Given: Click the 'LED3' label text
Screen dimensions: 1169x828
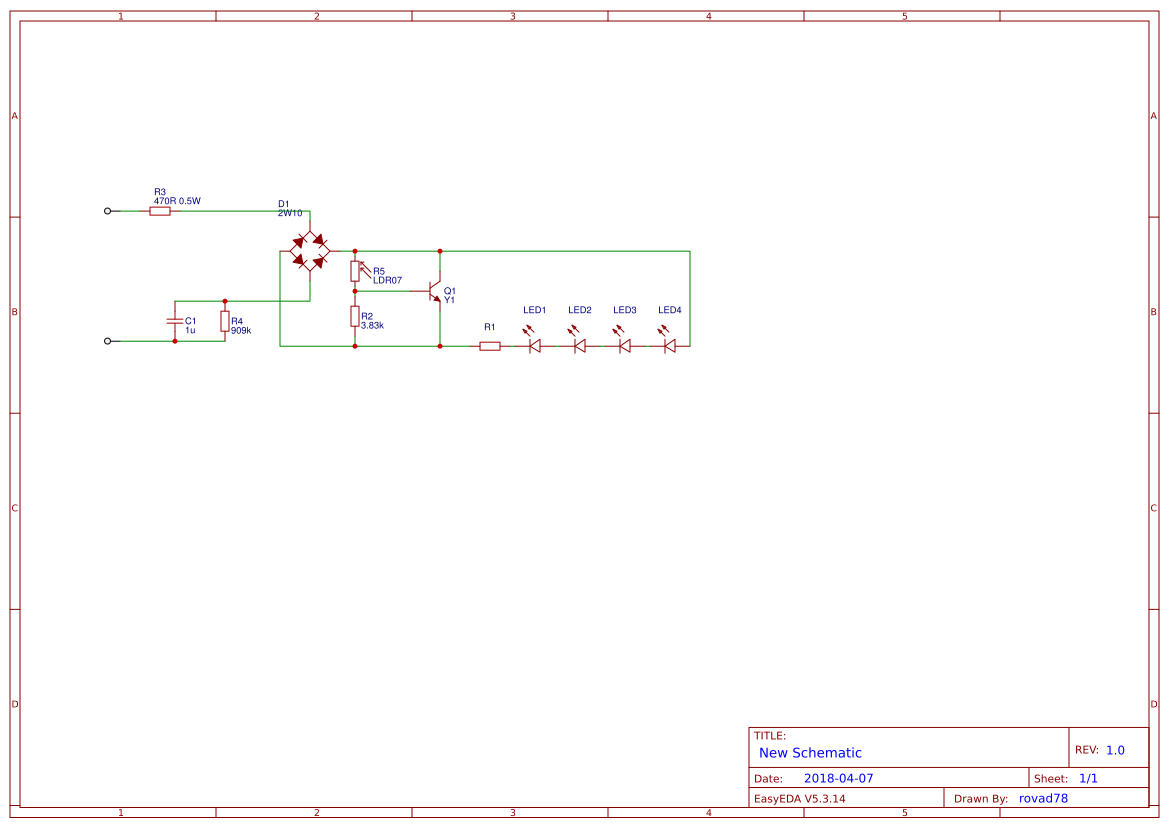Looking at the screenshot, I should click(x=625, y=310).
